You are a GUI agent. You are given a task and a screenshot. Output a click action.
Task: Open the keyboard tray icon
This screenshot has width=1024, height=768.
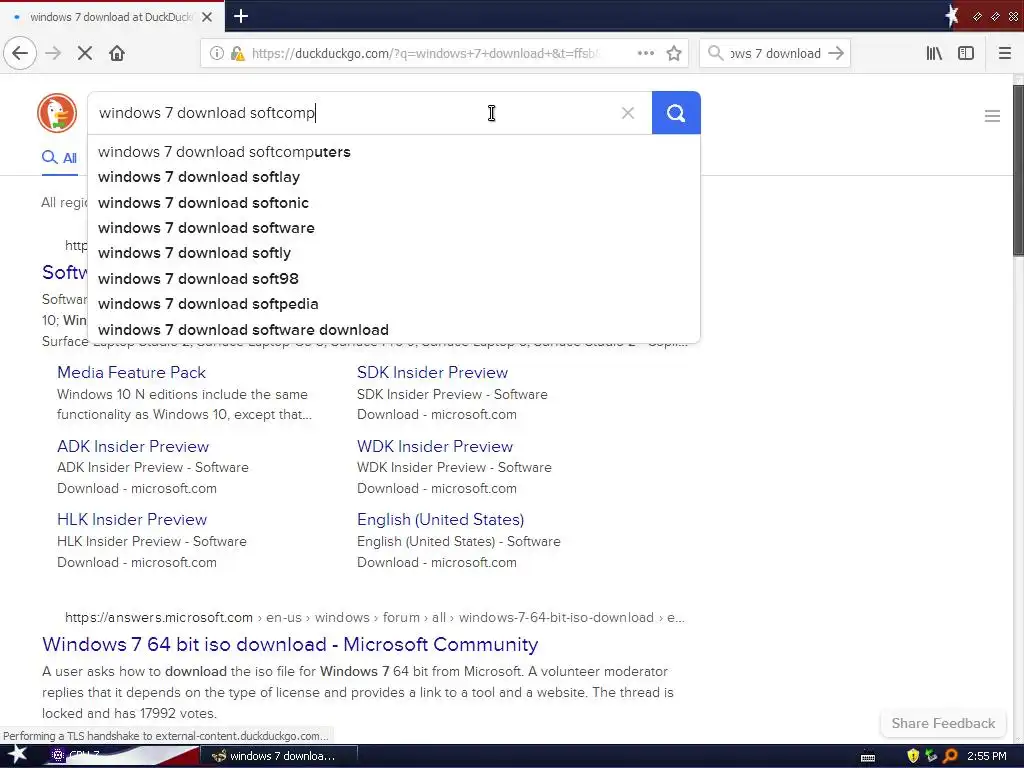pos(868,758)
